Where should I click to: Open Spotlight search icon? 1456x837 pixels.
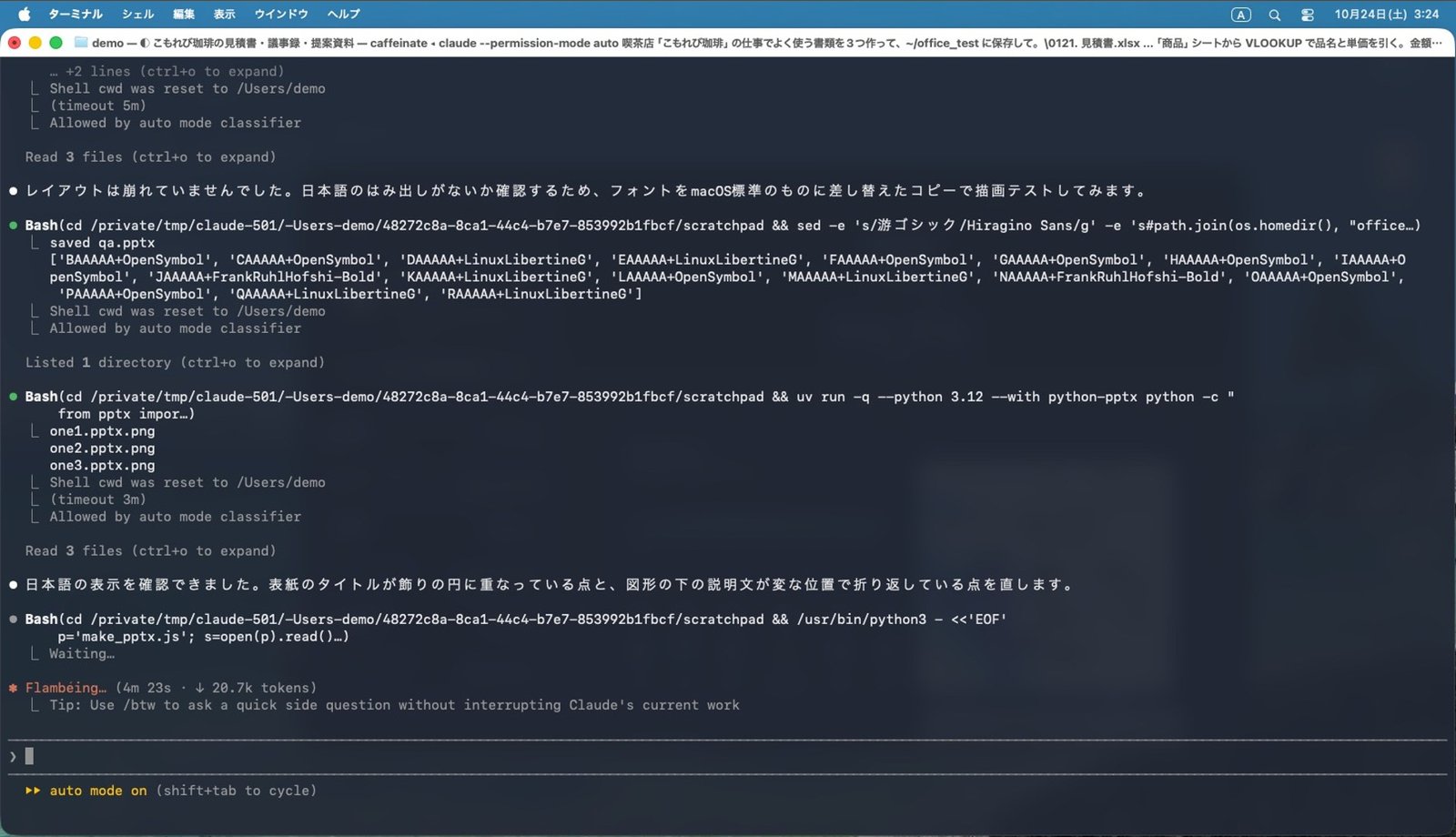pyautogui.click(x=1274, y=15)
